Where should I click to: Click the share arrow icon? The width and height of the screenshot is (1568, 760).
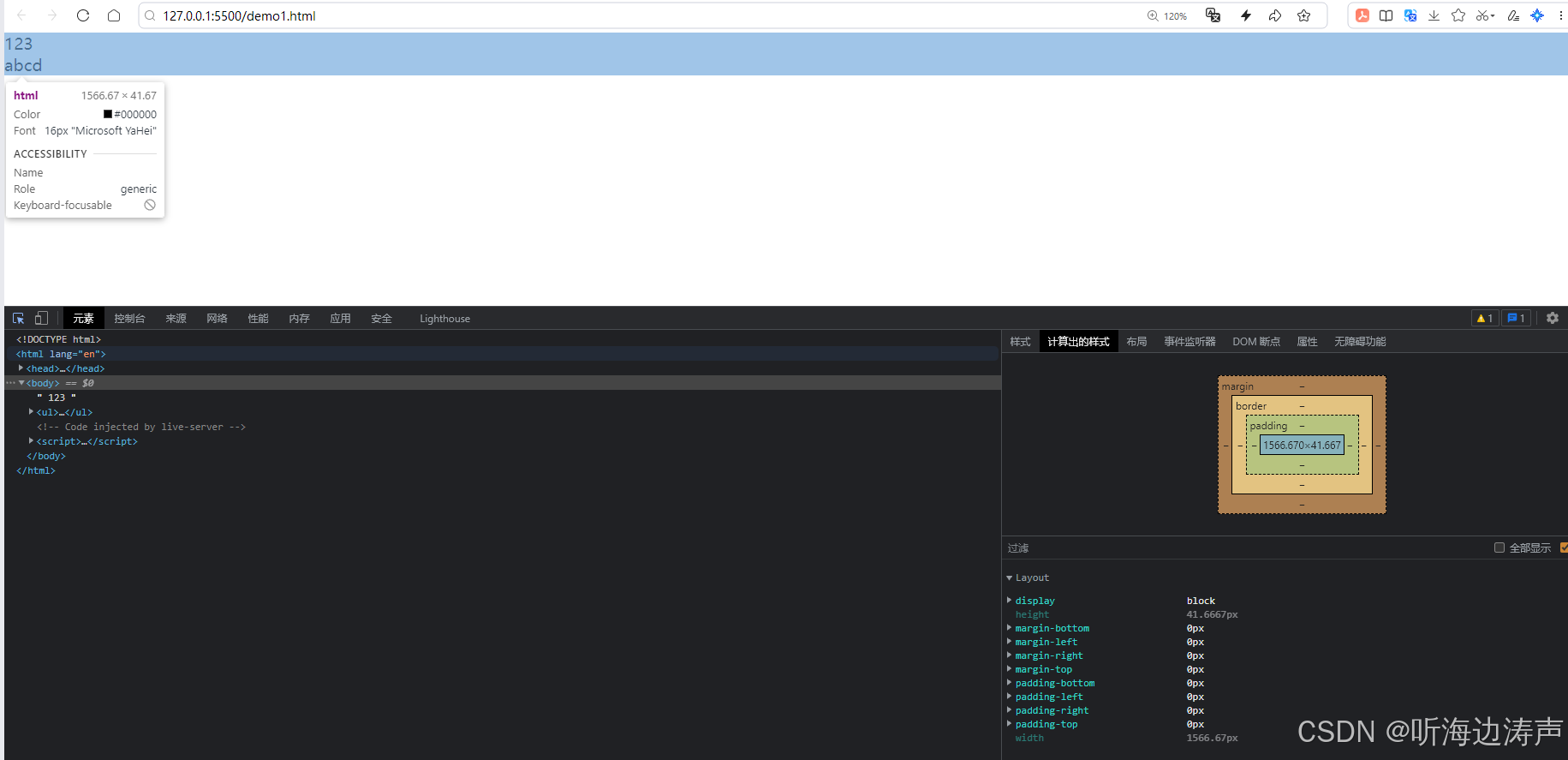tap(1275, 15)
